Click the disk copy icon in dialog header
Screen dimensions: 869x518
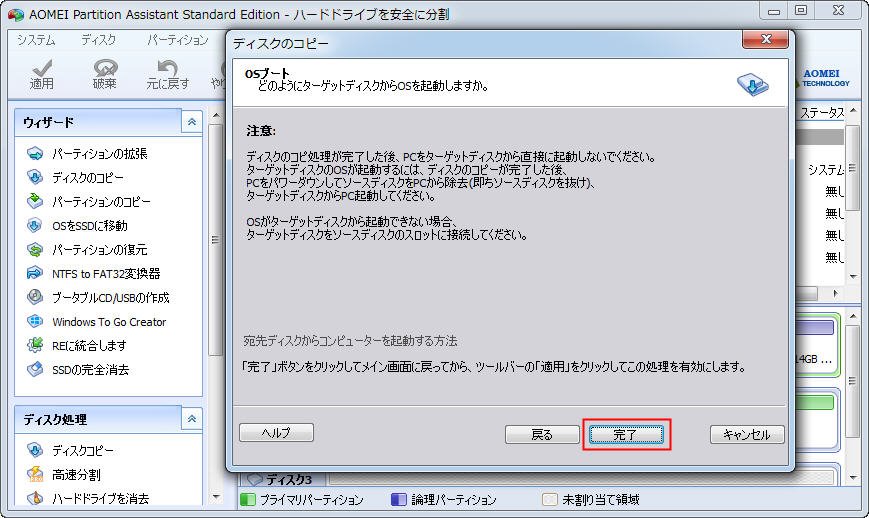click(753, 84)
